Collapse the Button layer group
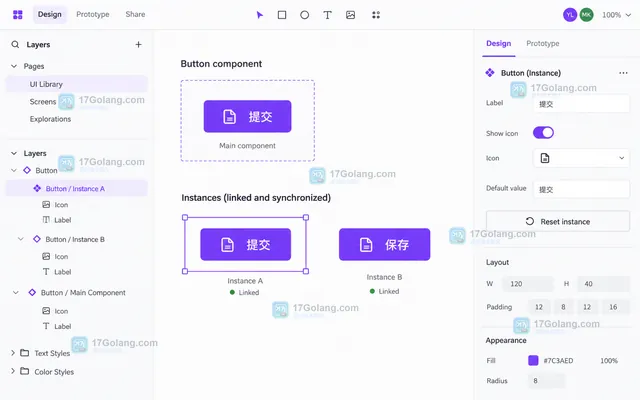The image size is (640, 400). 14,170
